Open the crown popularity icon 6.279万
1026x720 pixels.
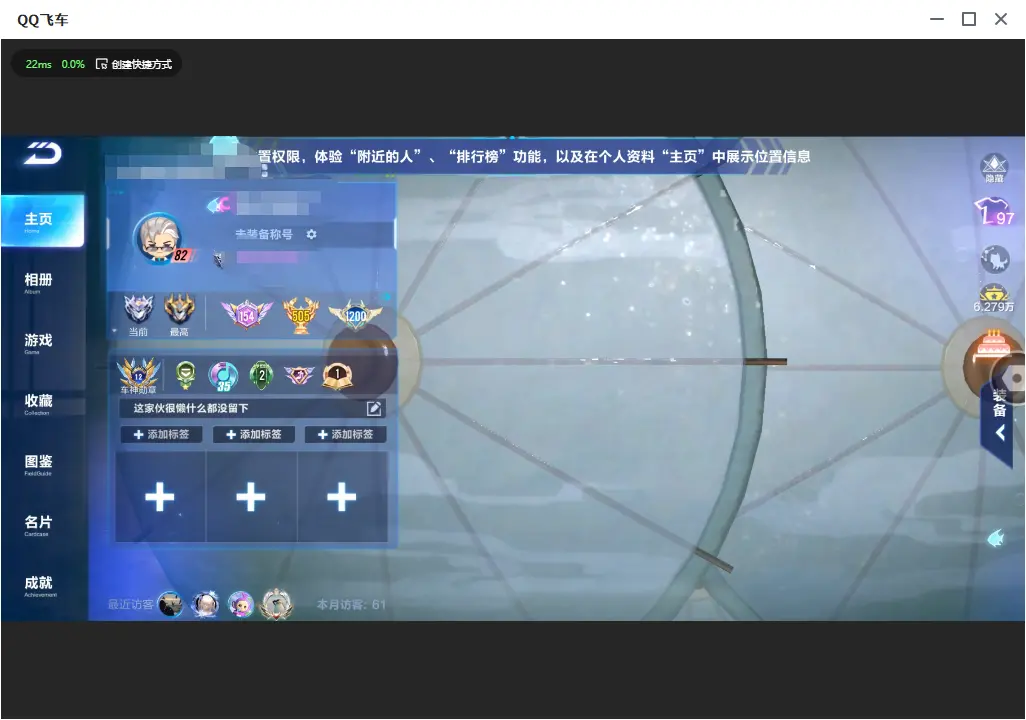click(993, 299)
